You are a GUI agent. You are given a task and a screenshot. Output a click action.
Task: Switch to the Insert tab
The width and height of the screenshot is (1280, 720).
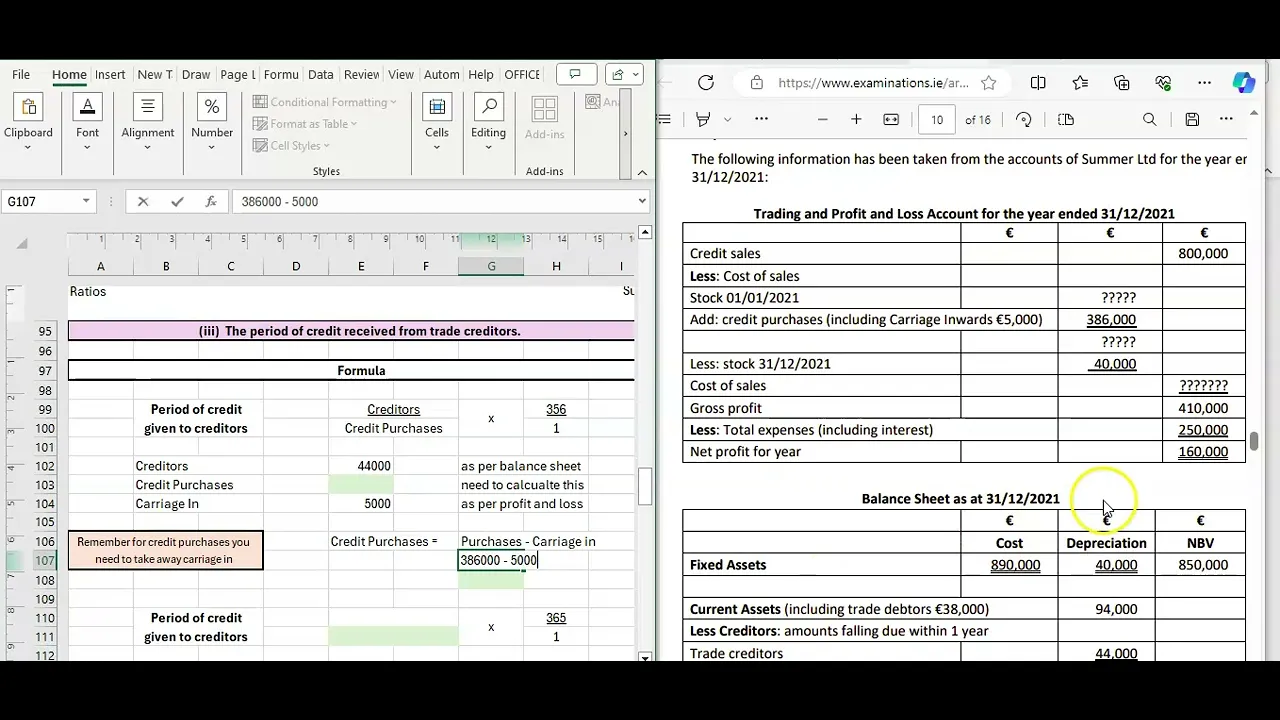pyautogui.click(x=110, y=75)
